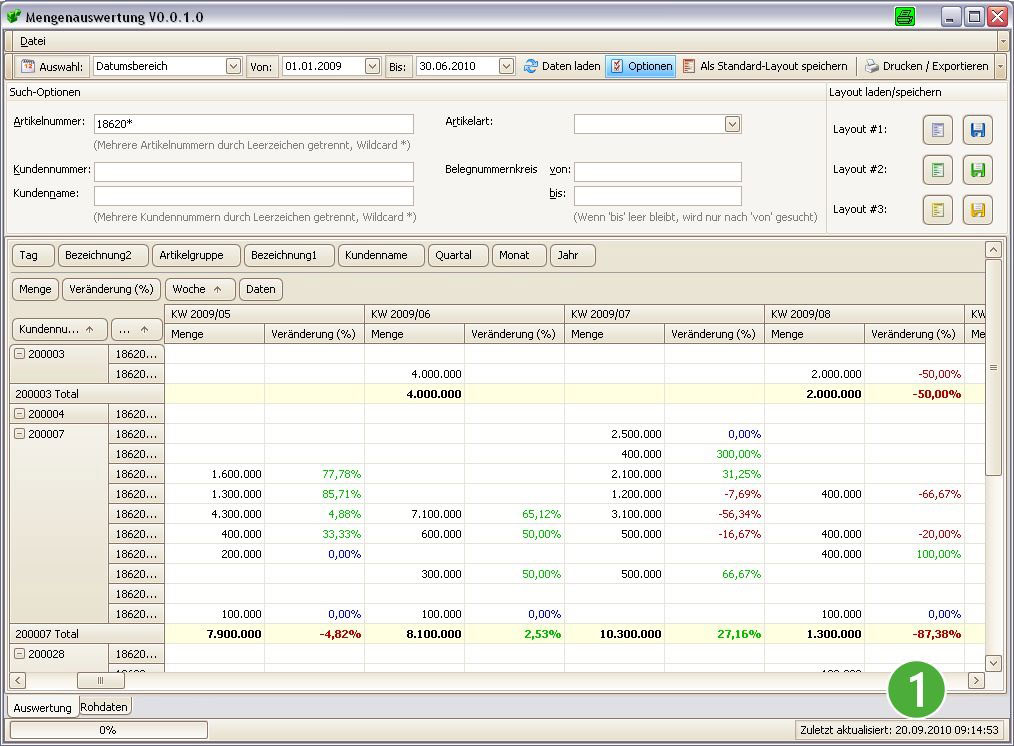Collapse customer group 200004
The width and height of the screenshot is (1014, 746).
pos(19,414)
